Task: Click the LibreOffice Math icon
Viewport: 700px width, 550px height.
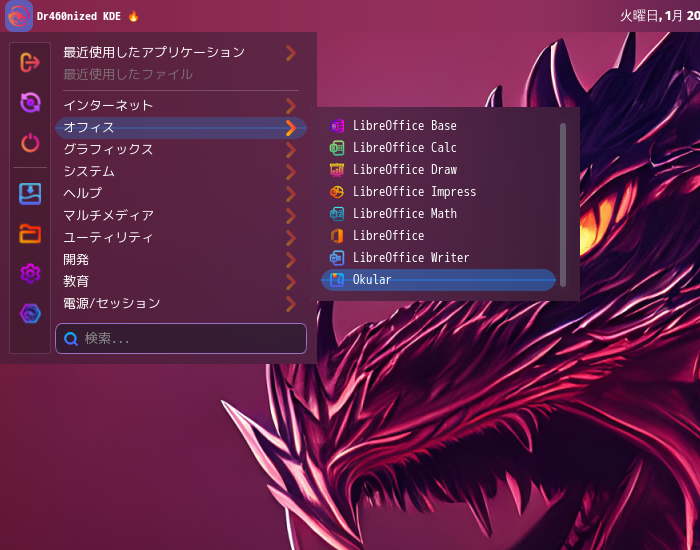Action: [x=337, y=214]
